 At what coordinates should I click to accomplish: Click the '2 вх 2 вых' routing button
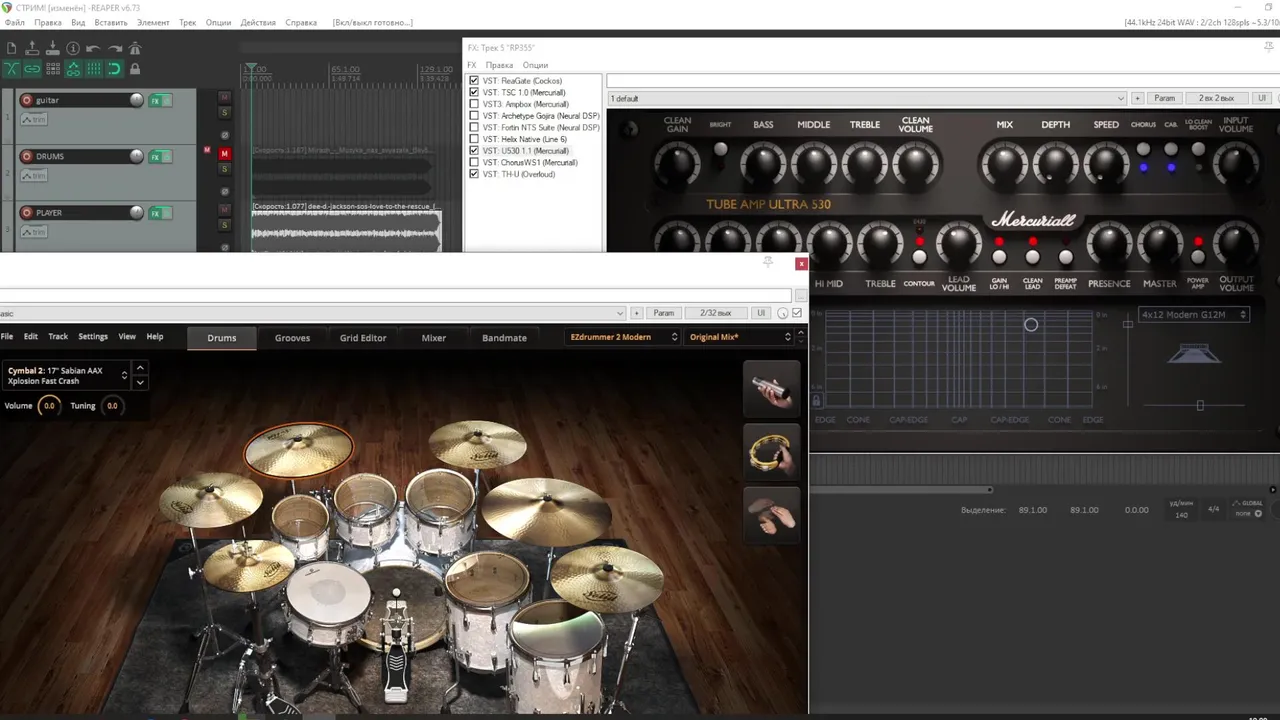pyautogui.click(x=1216, y=98)
